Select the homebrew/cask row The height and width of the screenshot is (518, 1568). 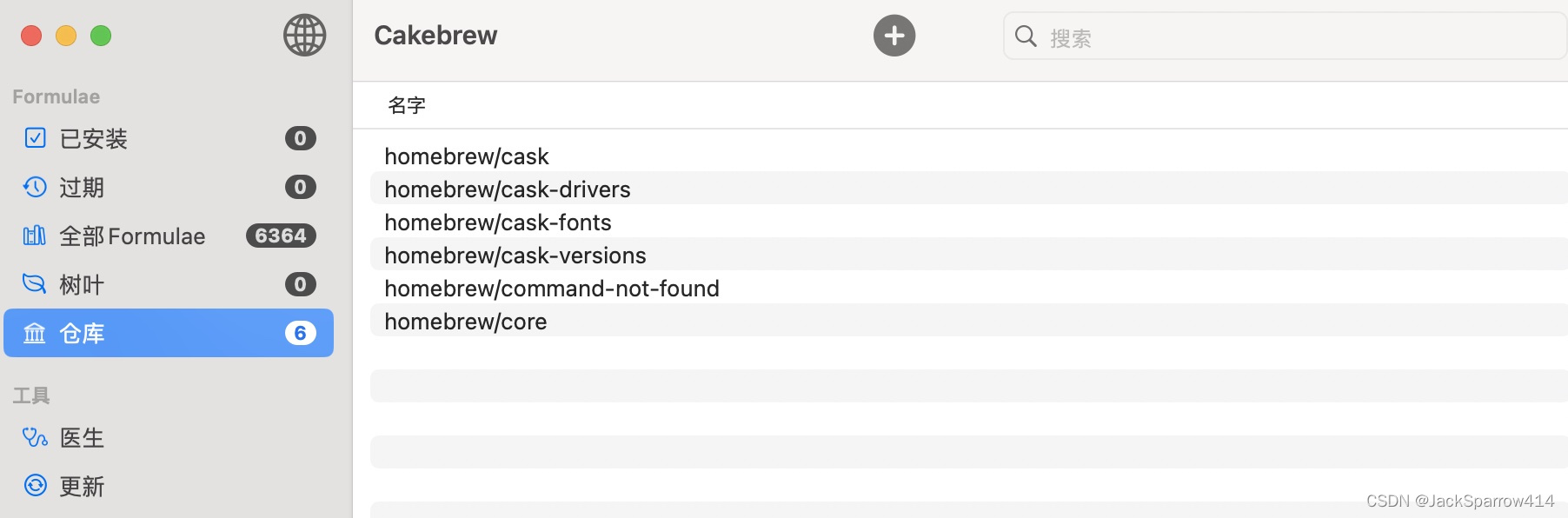pyautogui.click(x=467, y=156)
